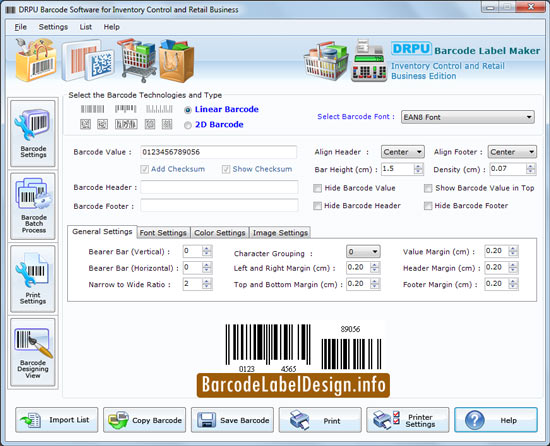The width and height of the screenshot is (550, 446).
Task: Click the Help button at bottom
Action: click(496, 420)
